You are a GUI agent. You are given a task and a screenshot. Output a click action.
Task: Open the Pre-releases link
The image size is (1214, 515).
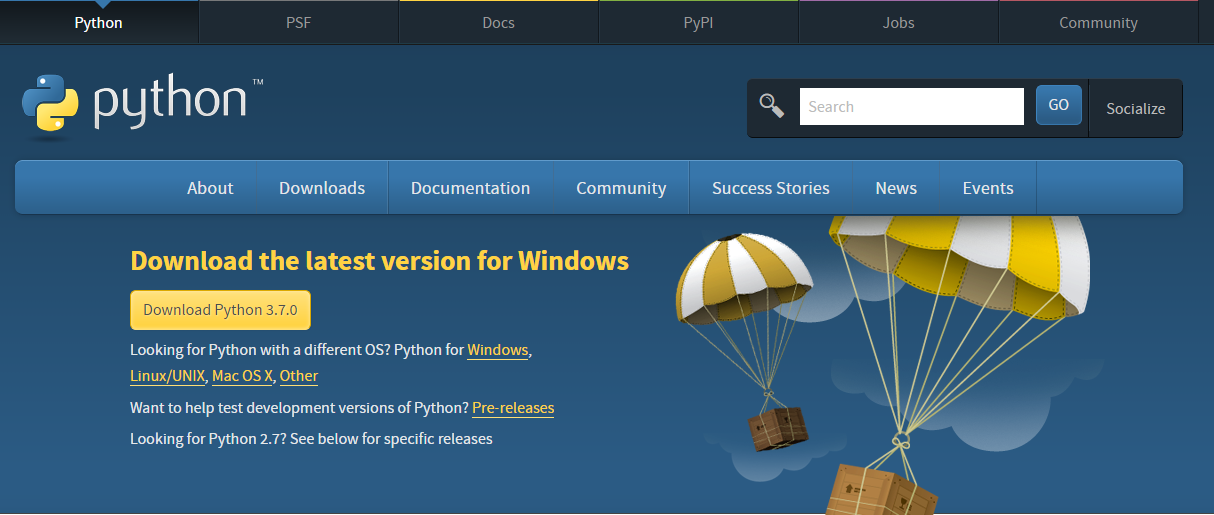(x=513, y=408)
